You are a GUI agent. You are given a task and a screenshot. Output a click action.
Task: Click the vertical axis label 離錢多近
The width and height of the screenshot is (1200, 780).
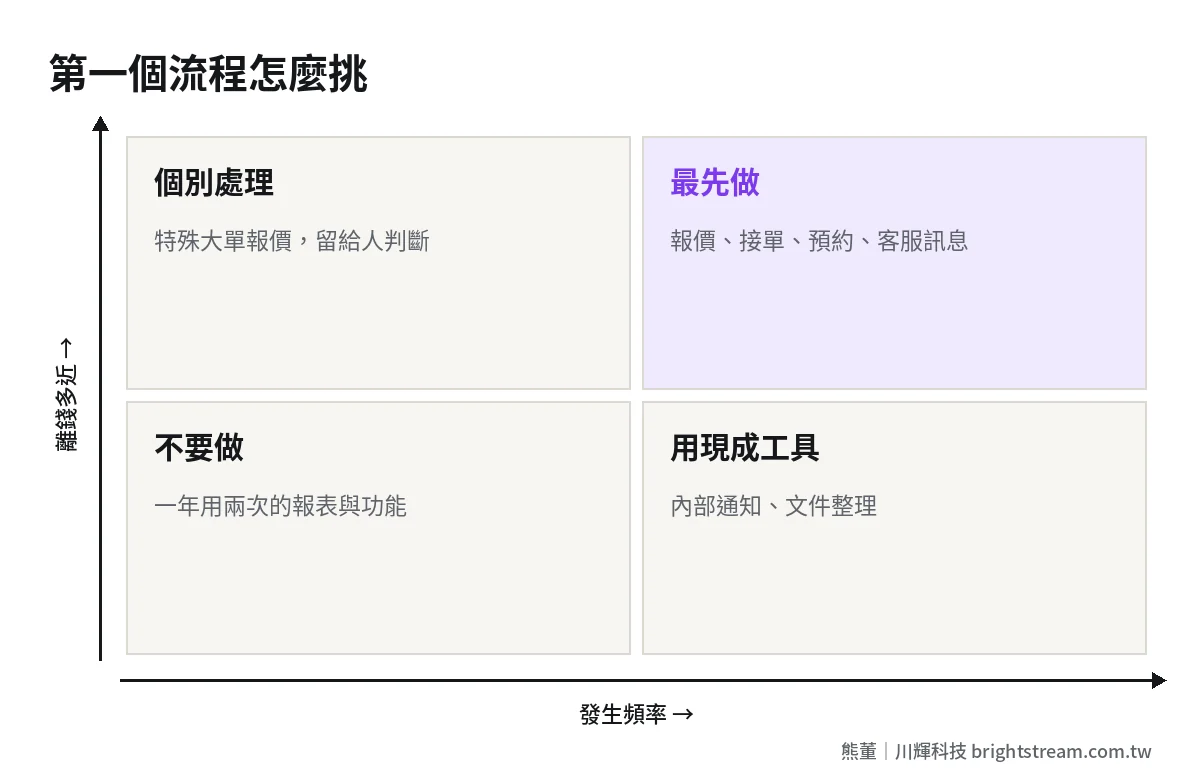click(66, 395)
